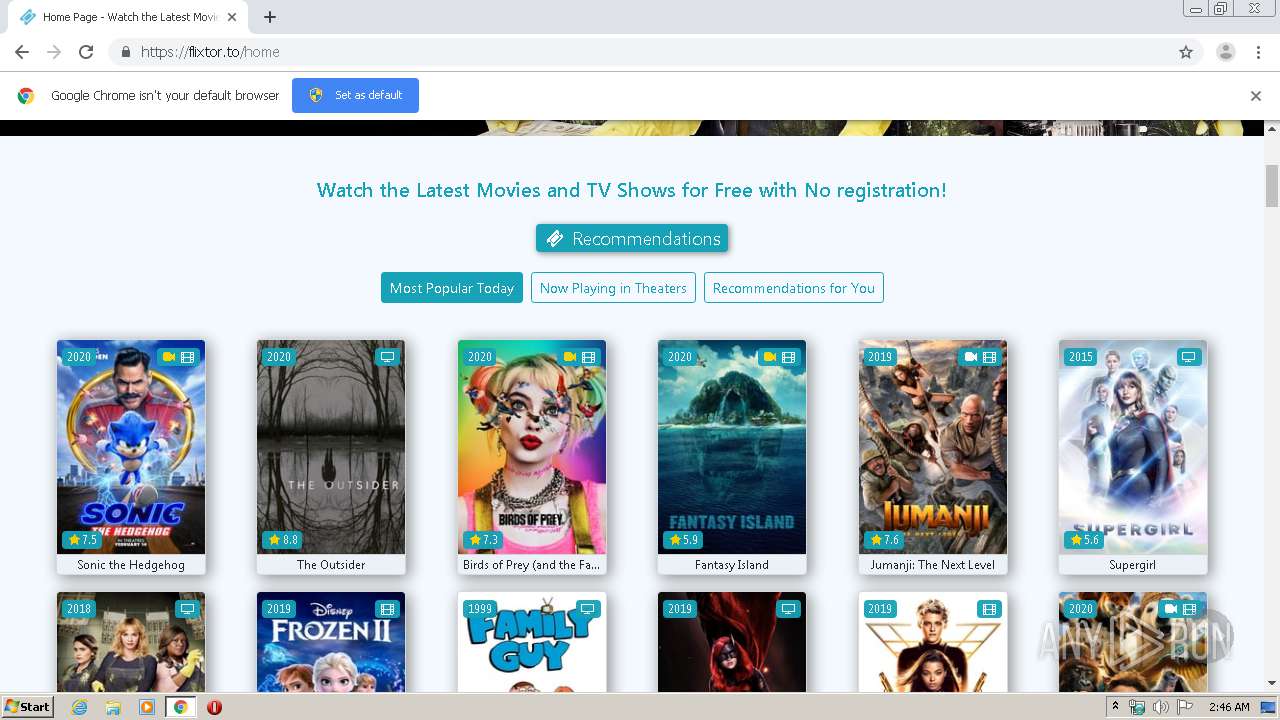This screenshot has height=720, width=1280.
Task: View site security lock info
Action: (125, 52)
